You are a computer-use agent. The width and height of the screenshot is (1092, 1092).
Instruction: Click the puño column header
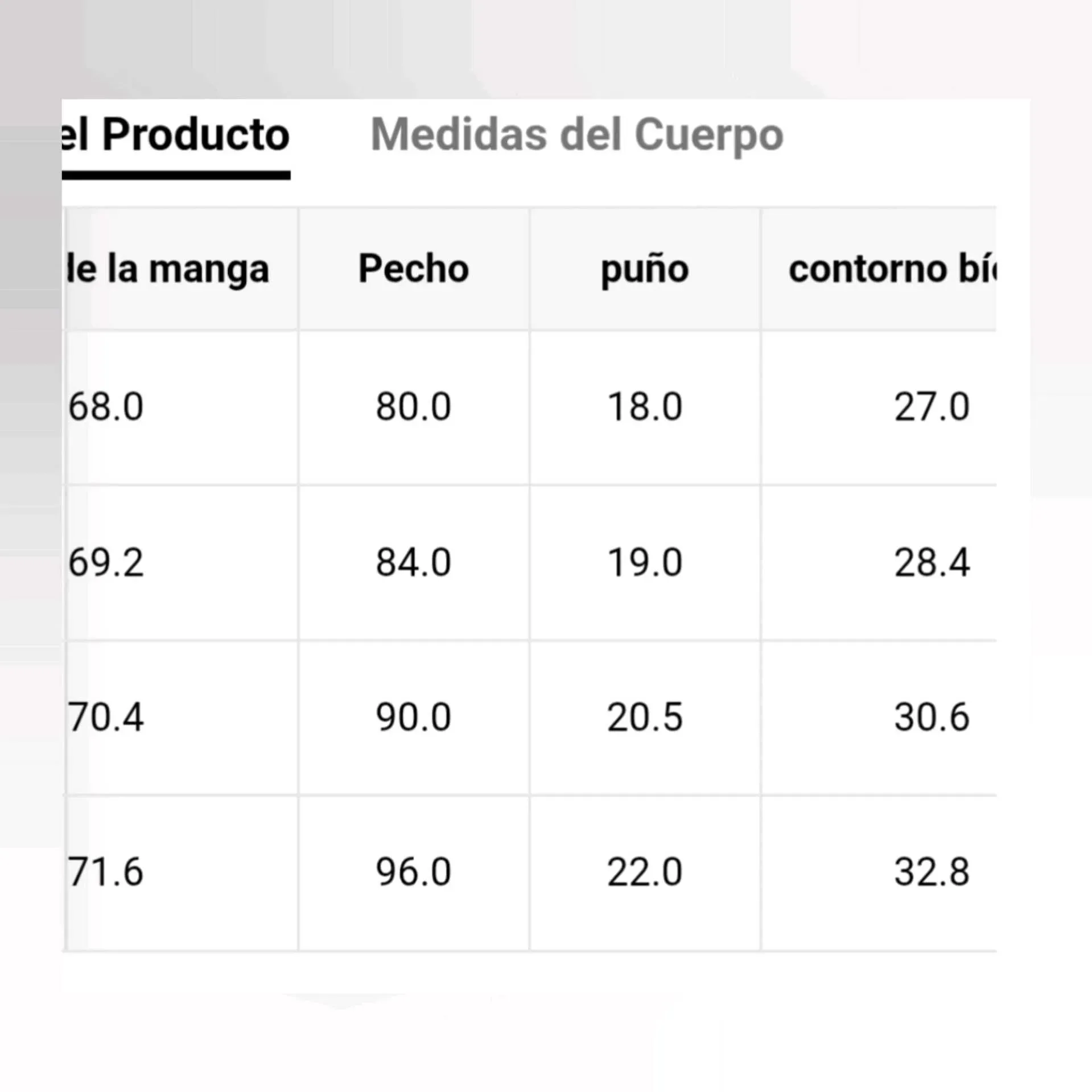click(645, 269)
